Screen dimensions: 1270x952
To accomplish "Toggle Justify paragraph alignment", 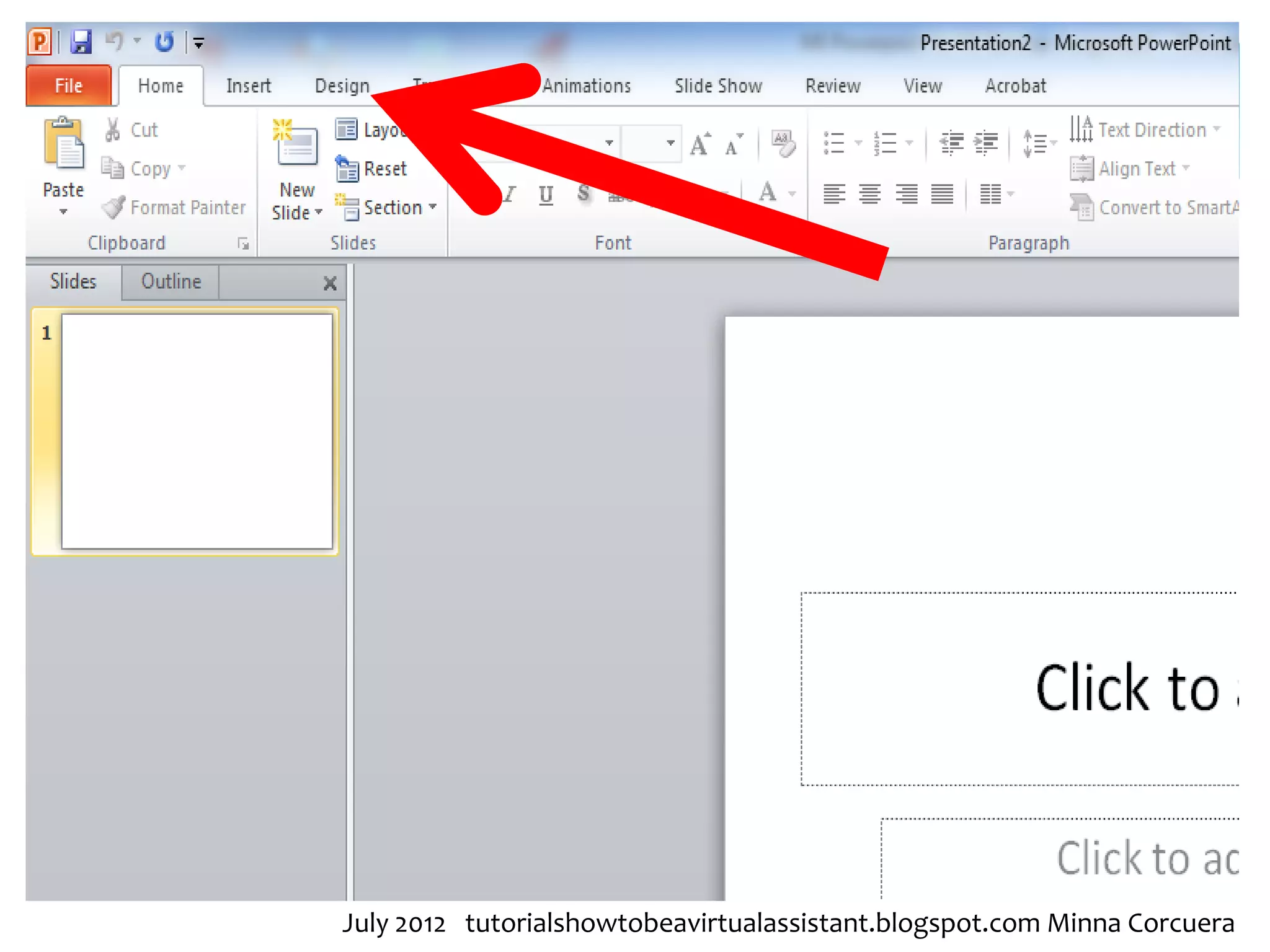I will pyautogui.click(x=942, y=195).
